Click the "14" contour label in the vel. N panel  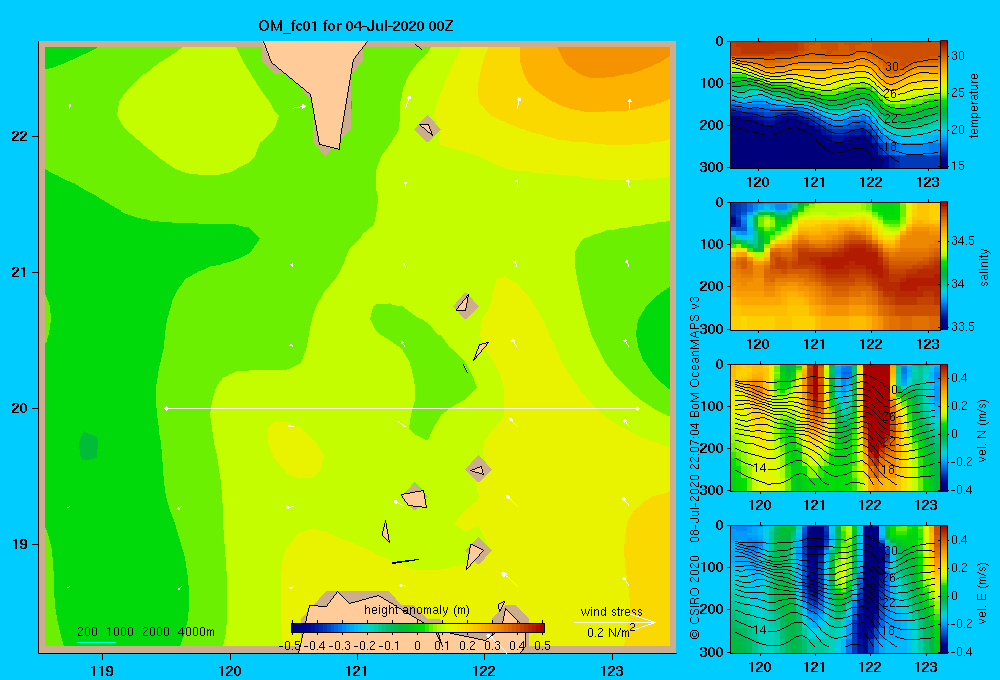(x=759, y=468)
